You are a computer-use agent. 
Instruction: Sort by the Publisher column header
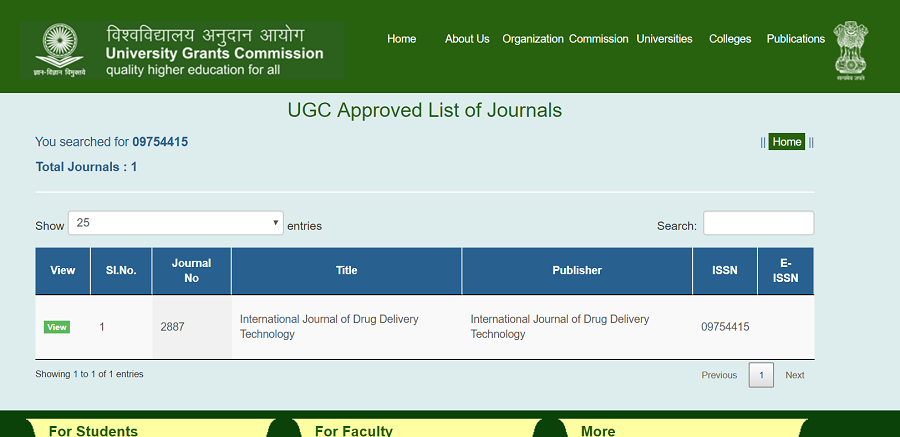click(x=577, y=270)
